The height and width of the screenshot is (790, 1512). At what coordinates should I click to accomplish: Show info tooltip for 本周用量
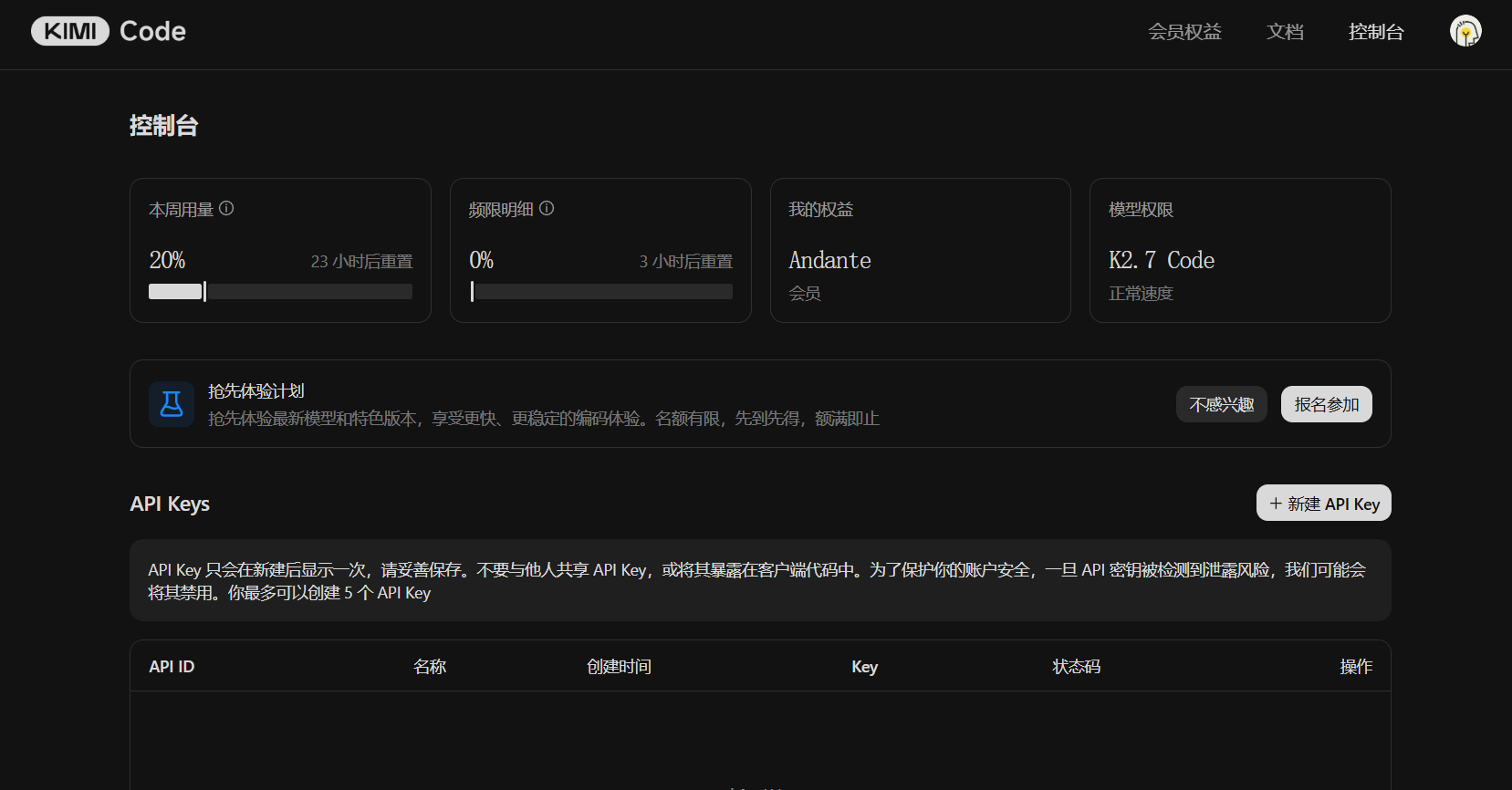click(x=226, y=209)
